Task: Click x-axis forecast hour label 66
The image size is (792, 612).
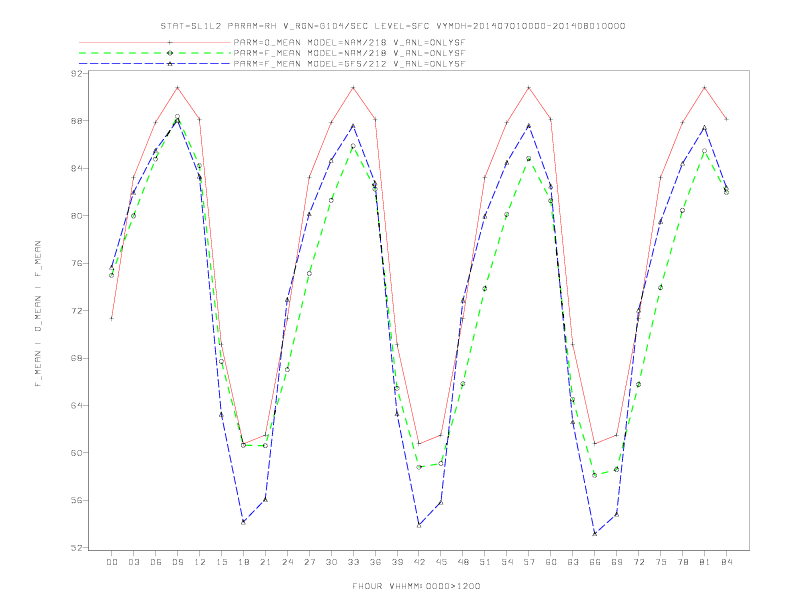Action: [x=595, y=562]
